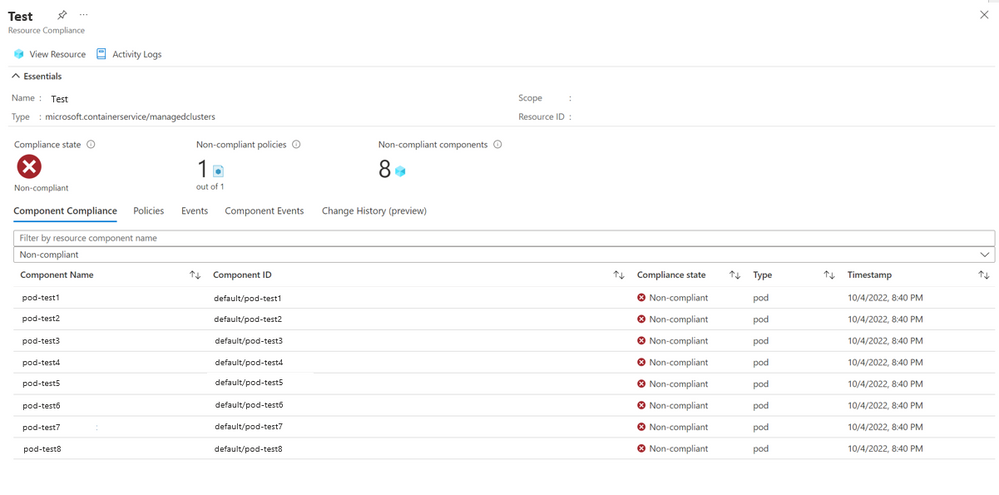Click component ID default/pod-test5
Image resolution: width=999 pixels, height=495 pixels.
pos(249,383)
